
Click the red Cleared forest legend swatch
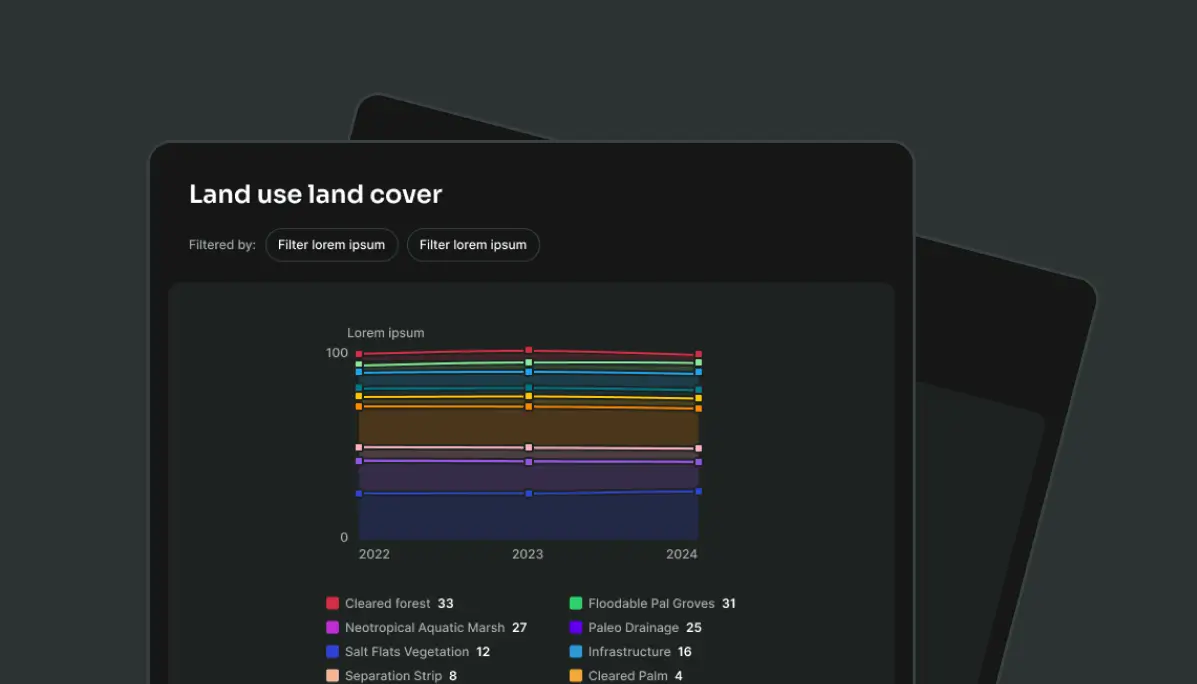tap(333, 603)
